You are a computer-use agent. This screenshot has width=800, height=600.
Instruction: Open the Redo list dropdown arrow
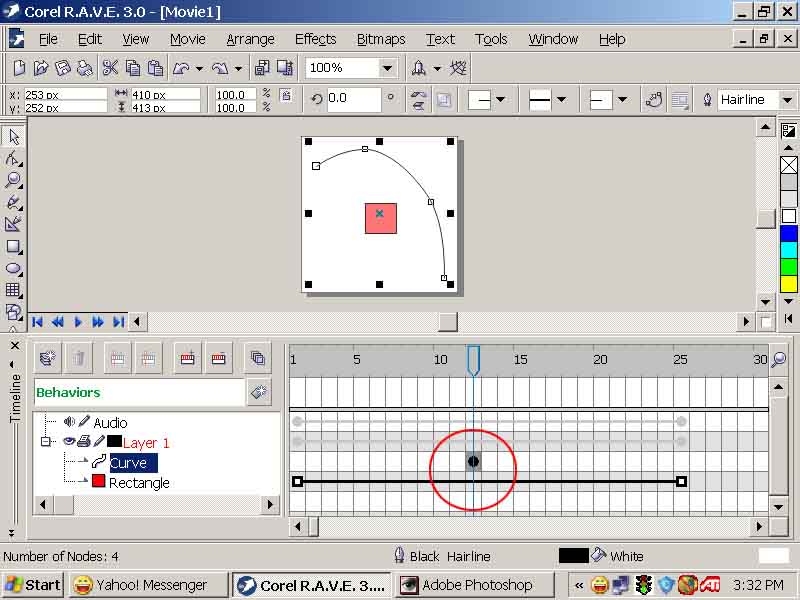click(238, 68)
